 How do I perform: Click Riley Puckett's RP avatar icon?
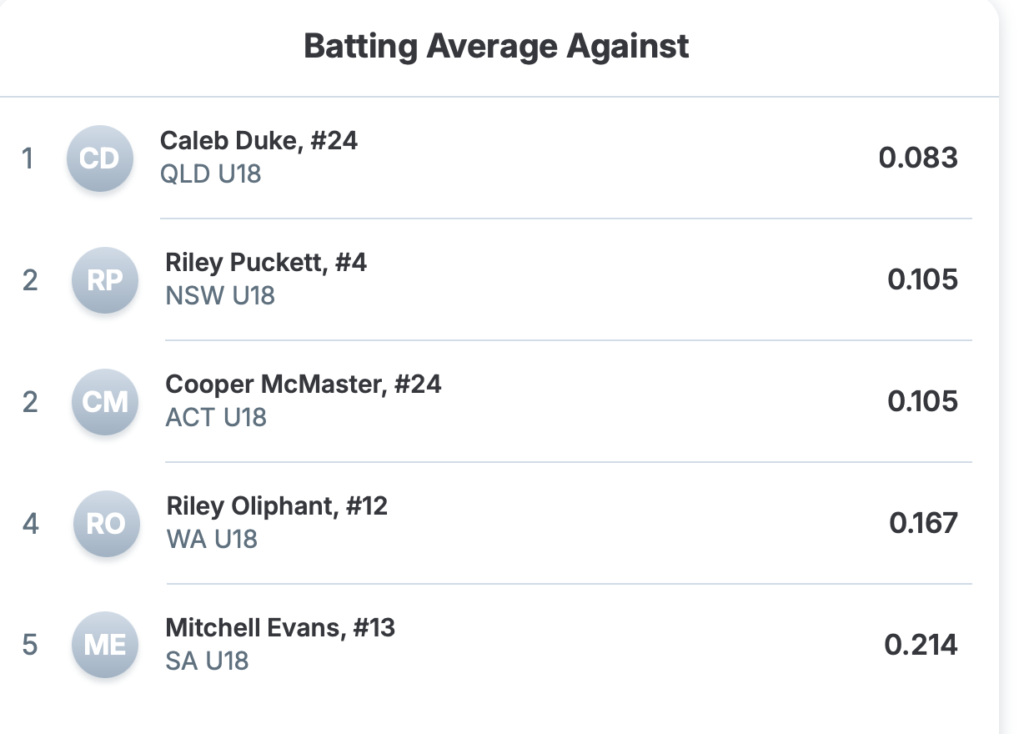point(104,280)
